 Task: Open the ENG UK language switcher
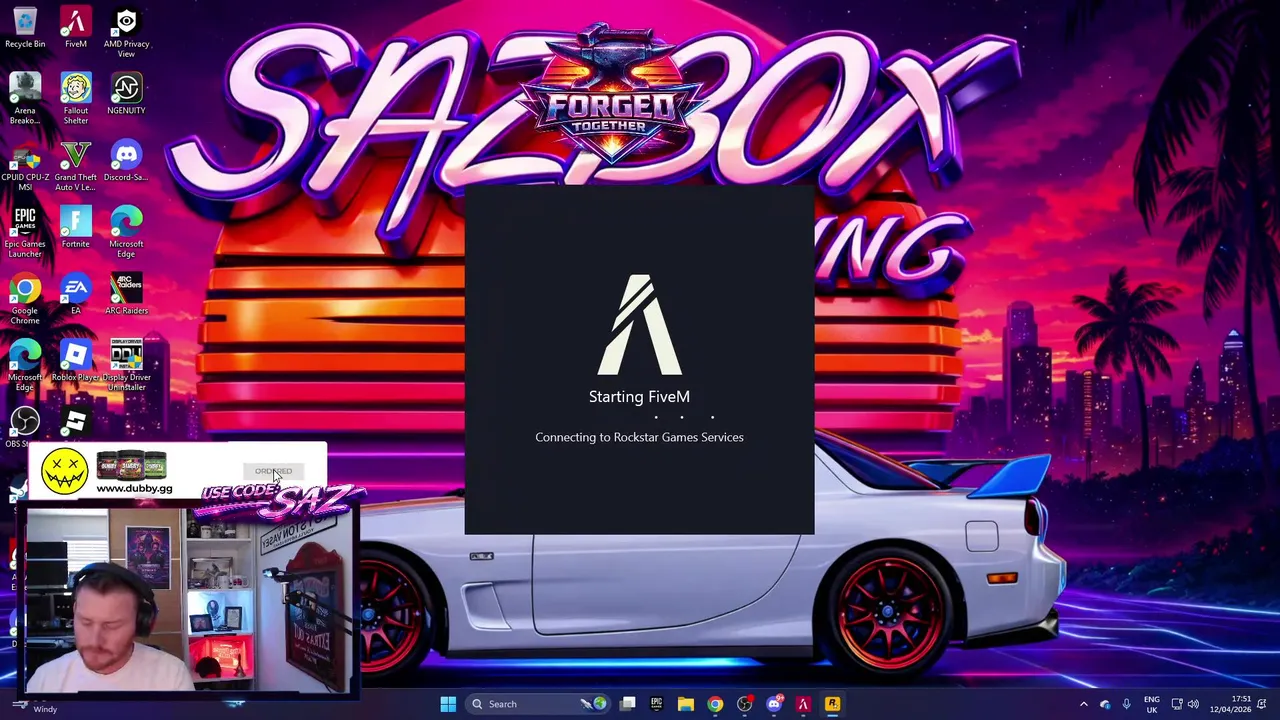point(1152,704)
